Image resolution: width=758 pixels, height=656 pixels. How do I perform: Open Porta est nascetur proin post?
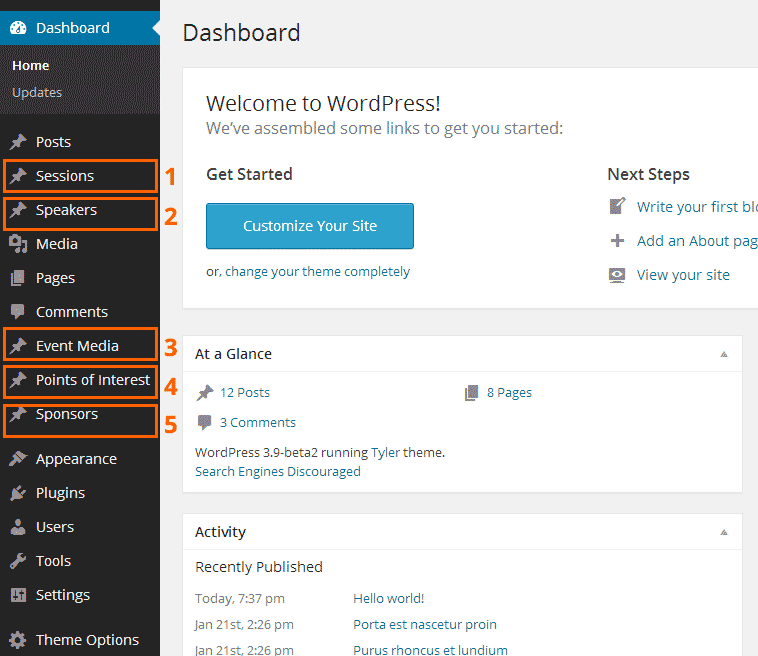click(x=425, y=625)
